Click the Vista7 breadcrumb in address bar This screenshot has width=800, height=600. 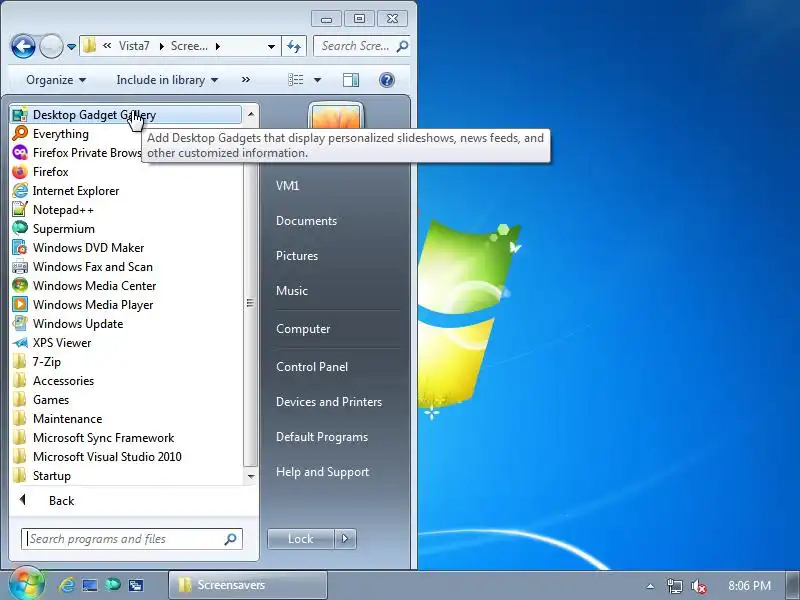coord(134,46)
